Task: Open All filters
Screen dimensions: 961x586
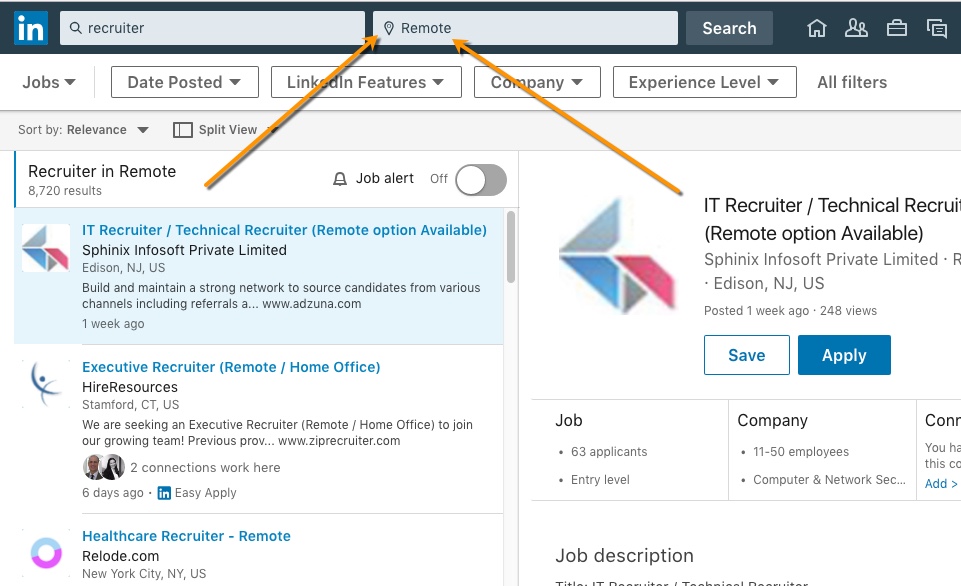Action: [852, 82]
